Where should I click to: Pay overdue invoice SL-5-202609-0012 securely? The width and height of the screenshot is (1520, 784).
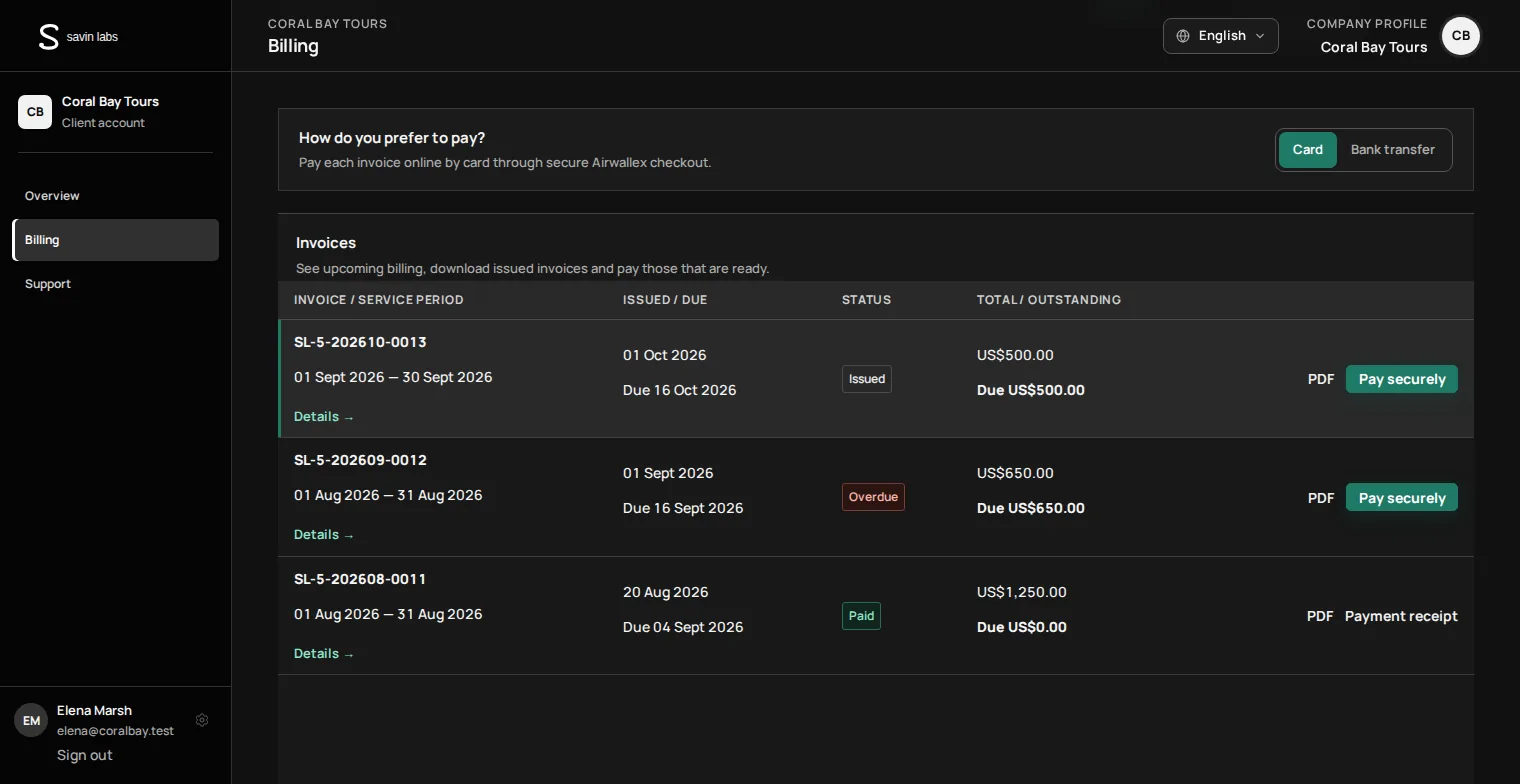click(1402, 498)
